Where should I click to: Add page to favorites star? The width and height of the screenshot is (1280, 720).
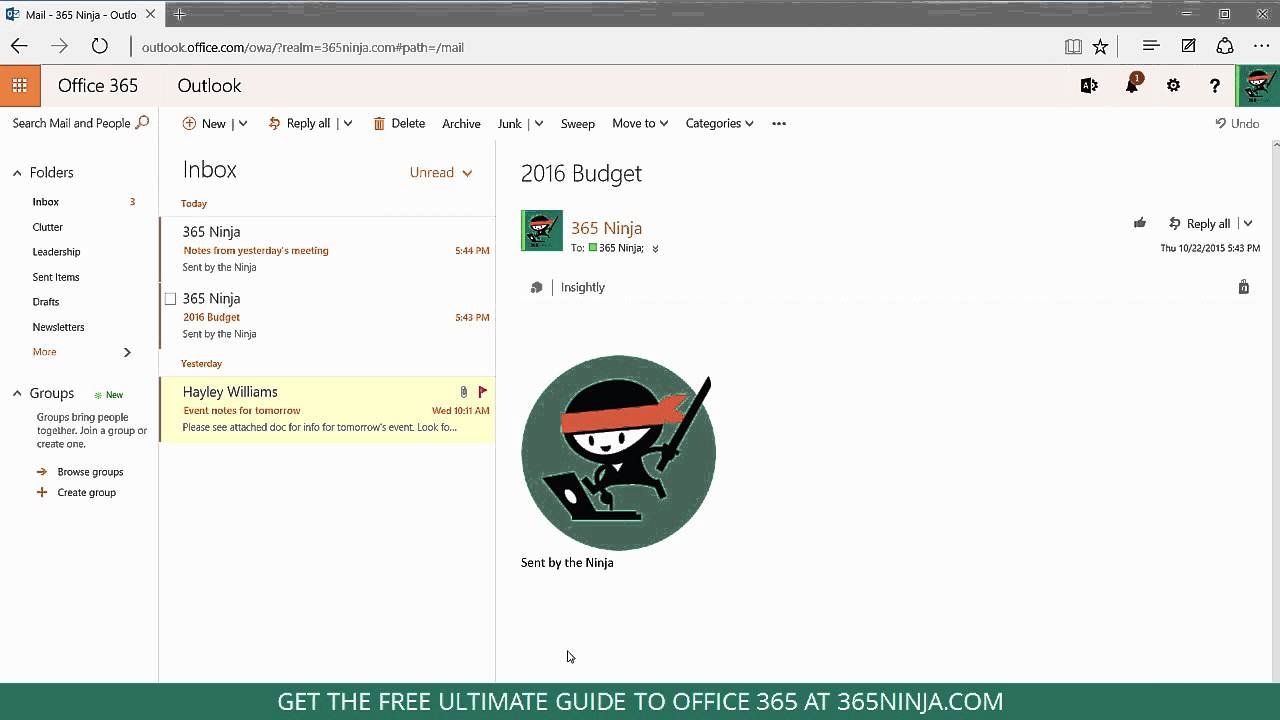pyautogui.click(x=1100, y=46)
